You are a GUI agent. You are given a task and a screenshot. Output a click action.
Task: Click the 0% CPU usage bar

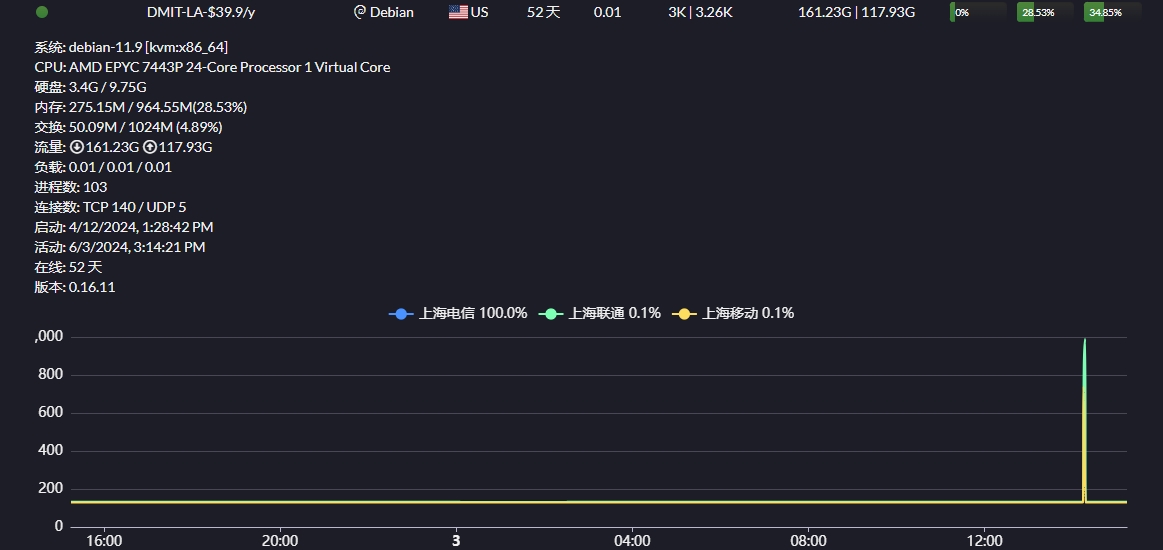(x=978, y=12)
